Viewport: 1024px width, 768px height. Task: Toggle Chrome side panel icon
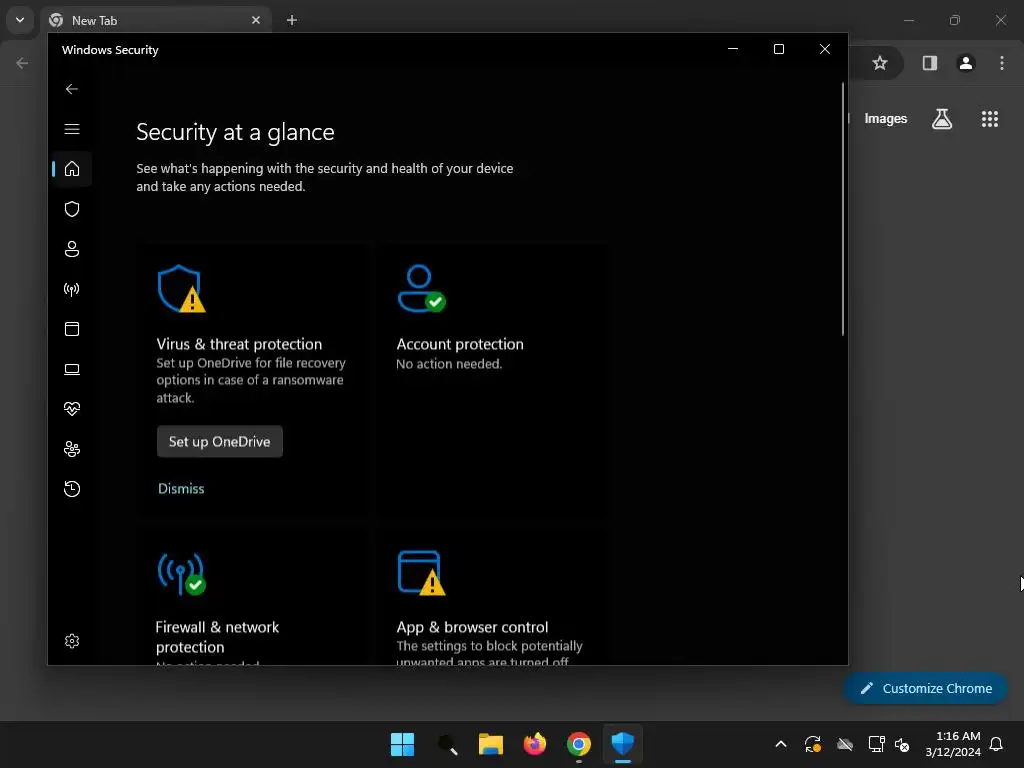929,63
